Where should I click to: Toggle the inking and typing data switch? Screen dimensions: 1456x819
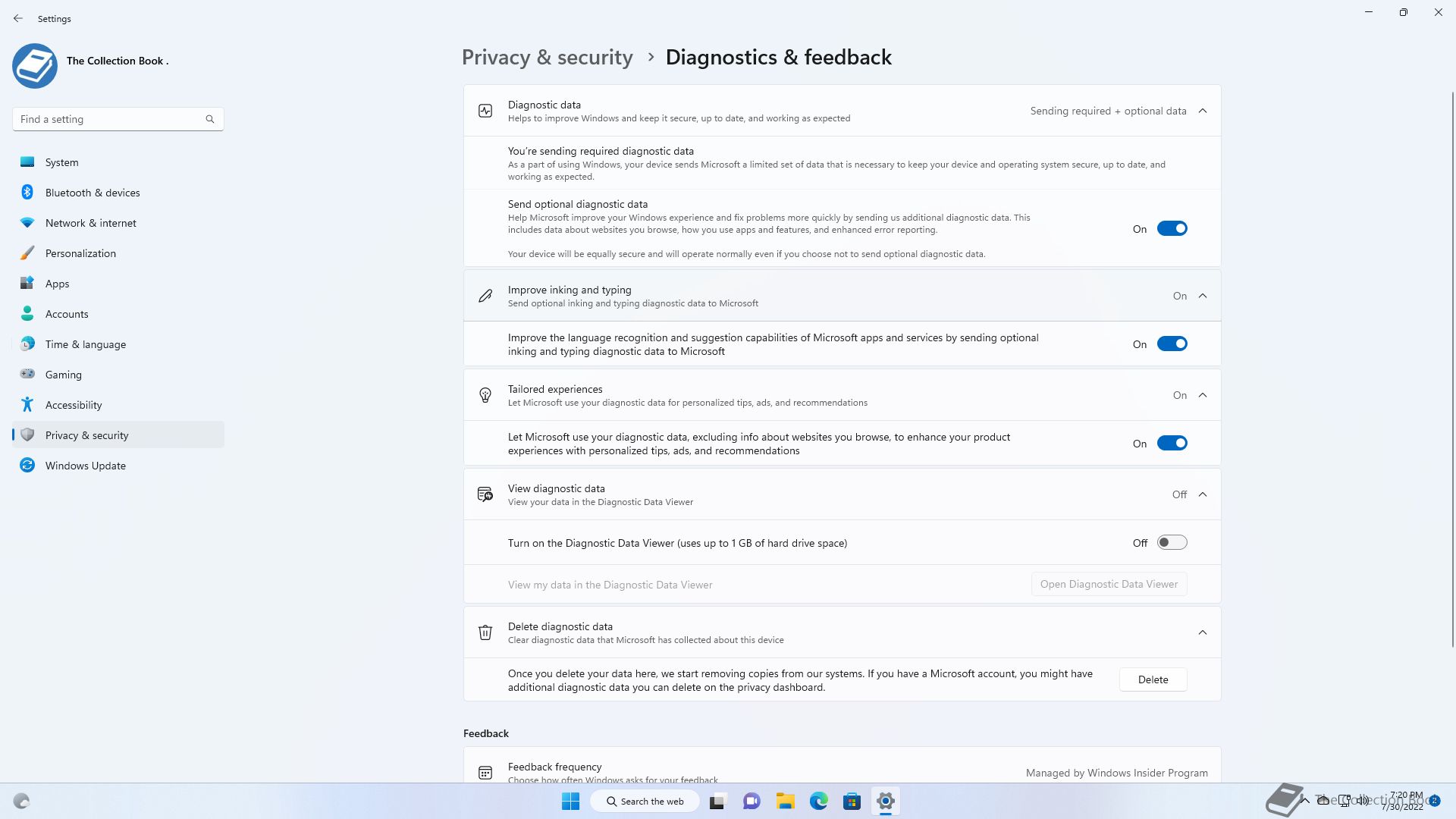[1172, 344]
